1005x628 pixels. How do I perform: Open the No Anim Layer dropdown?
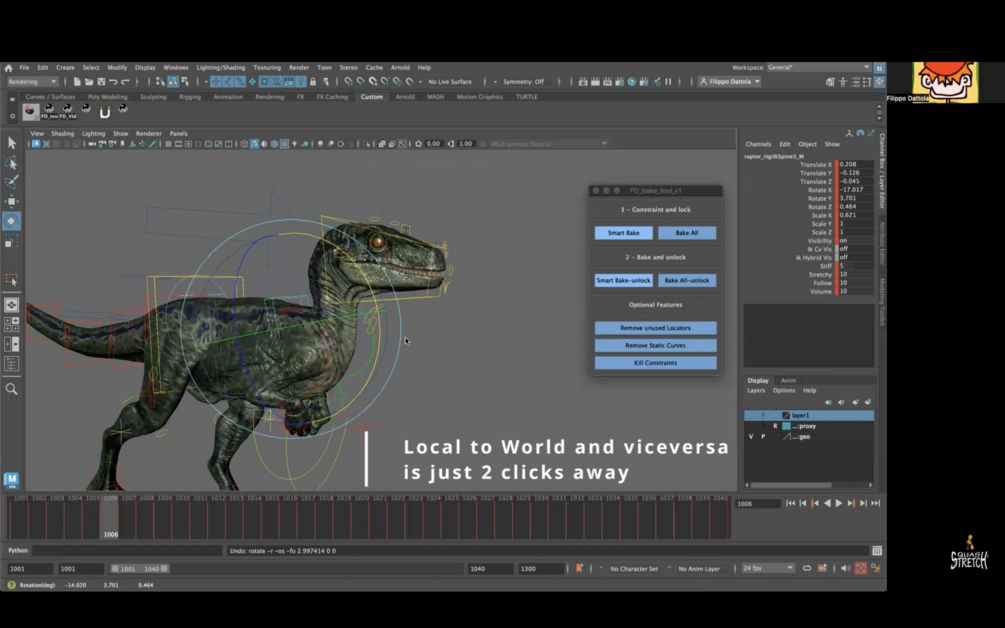(699, 568)
